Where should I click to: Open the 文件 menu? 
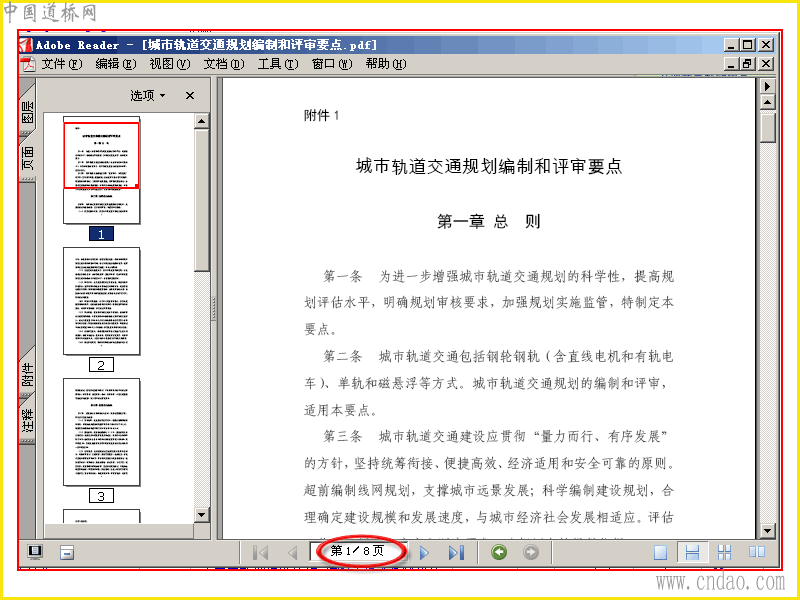coord(62,64)
